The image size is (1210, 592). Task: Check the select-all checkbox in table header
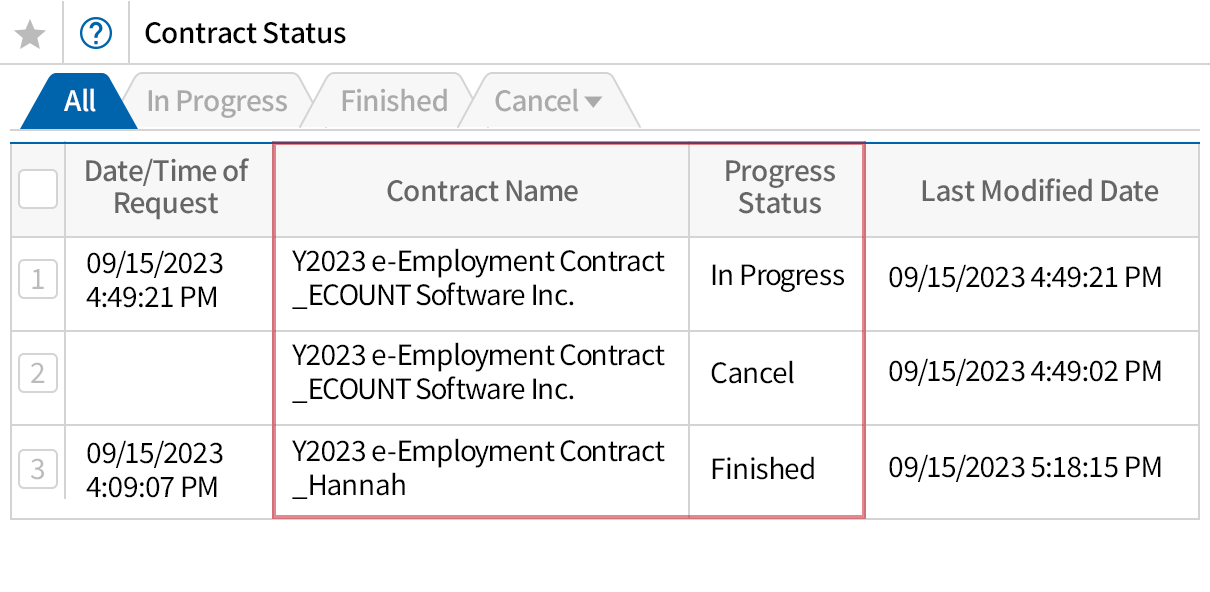pyautogui.click(x=37, y=188)
